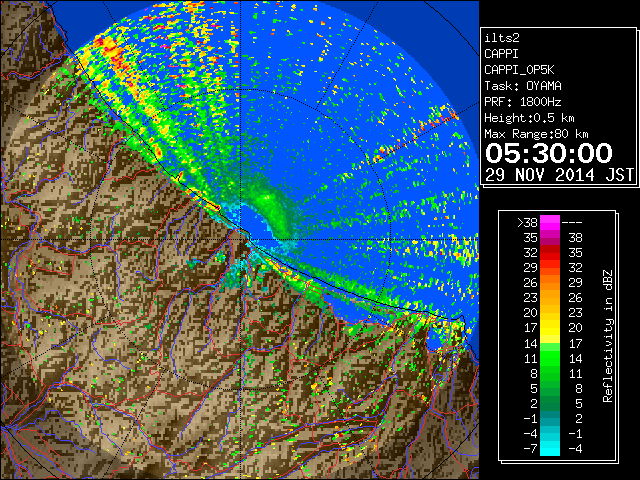Click the cyan -7 dBZ color swatch
Screen dimensions: 640x480
(550, 449)
